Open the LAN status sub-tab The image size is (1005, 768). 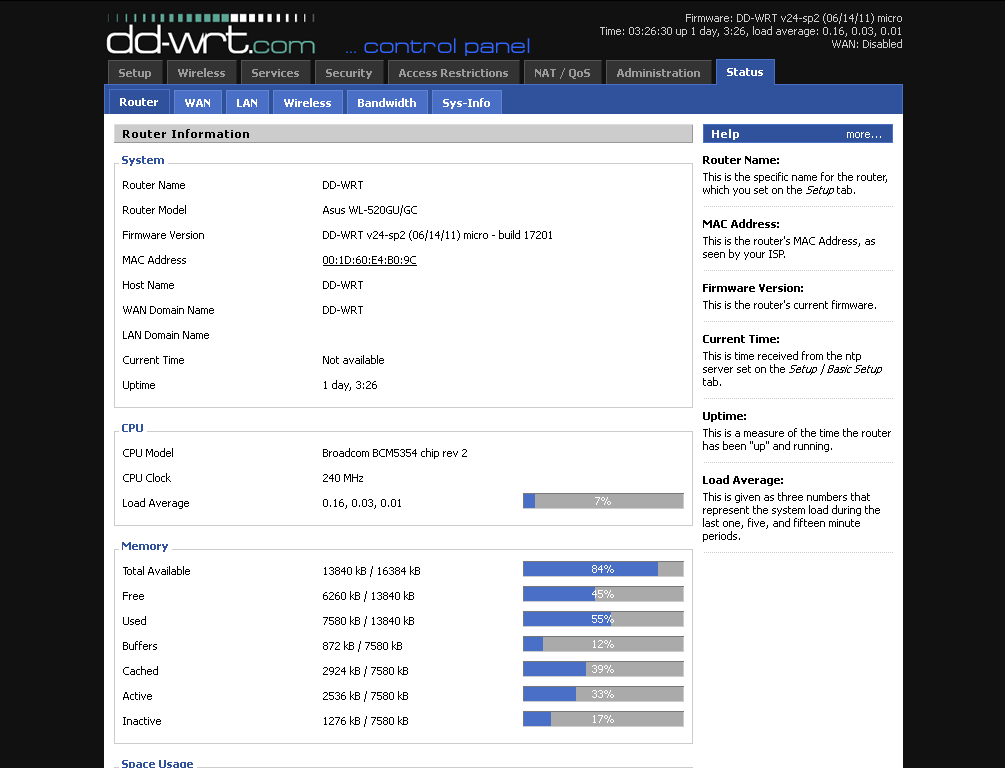coord(247,103)
